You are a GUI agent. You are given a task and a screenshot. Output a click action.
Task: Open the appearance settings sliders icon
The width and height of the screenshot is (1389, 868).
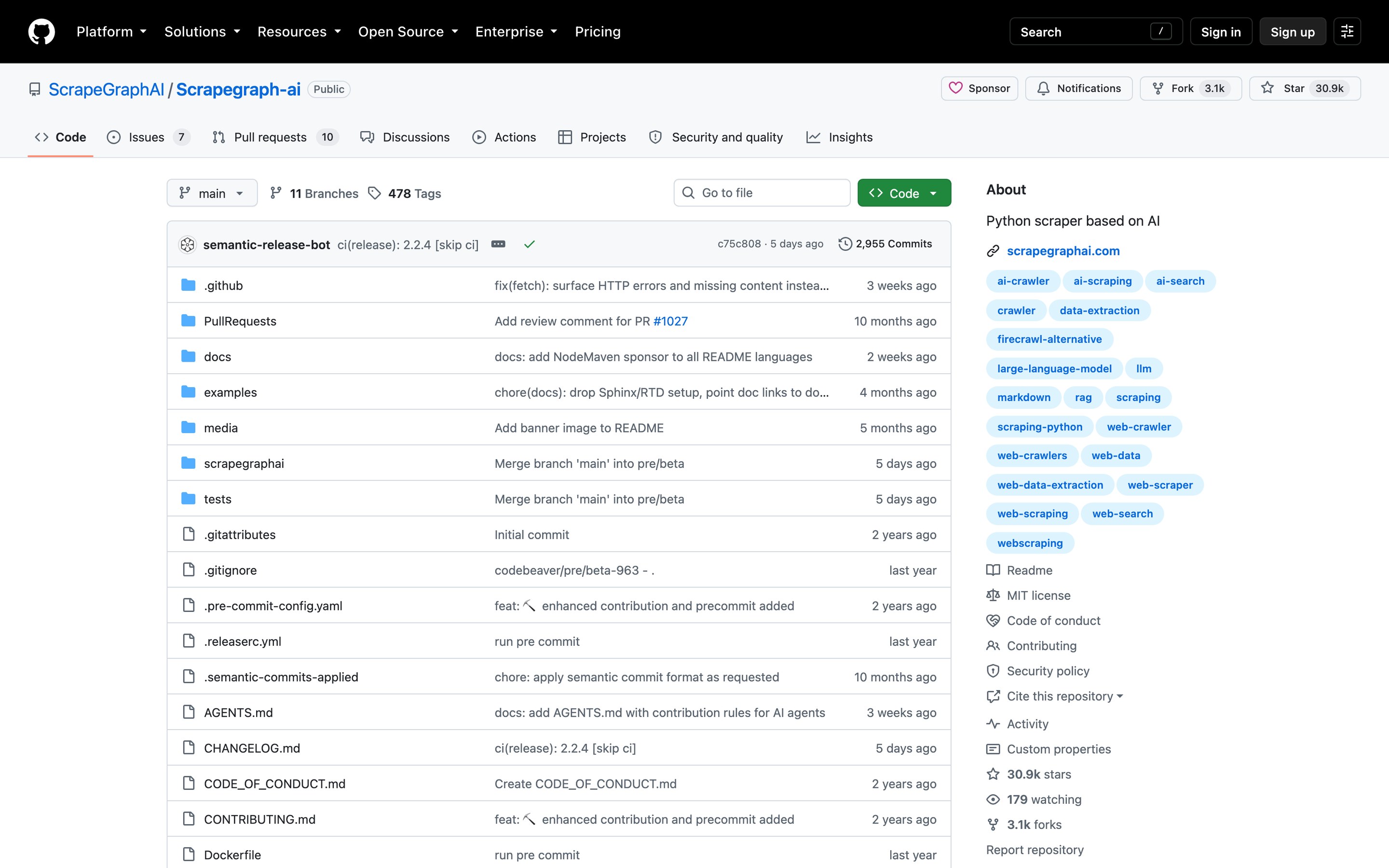(x=1347, y=31)
